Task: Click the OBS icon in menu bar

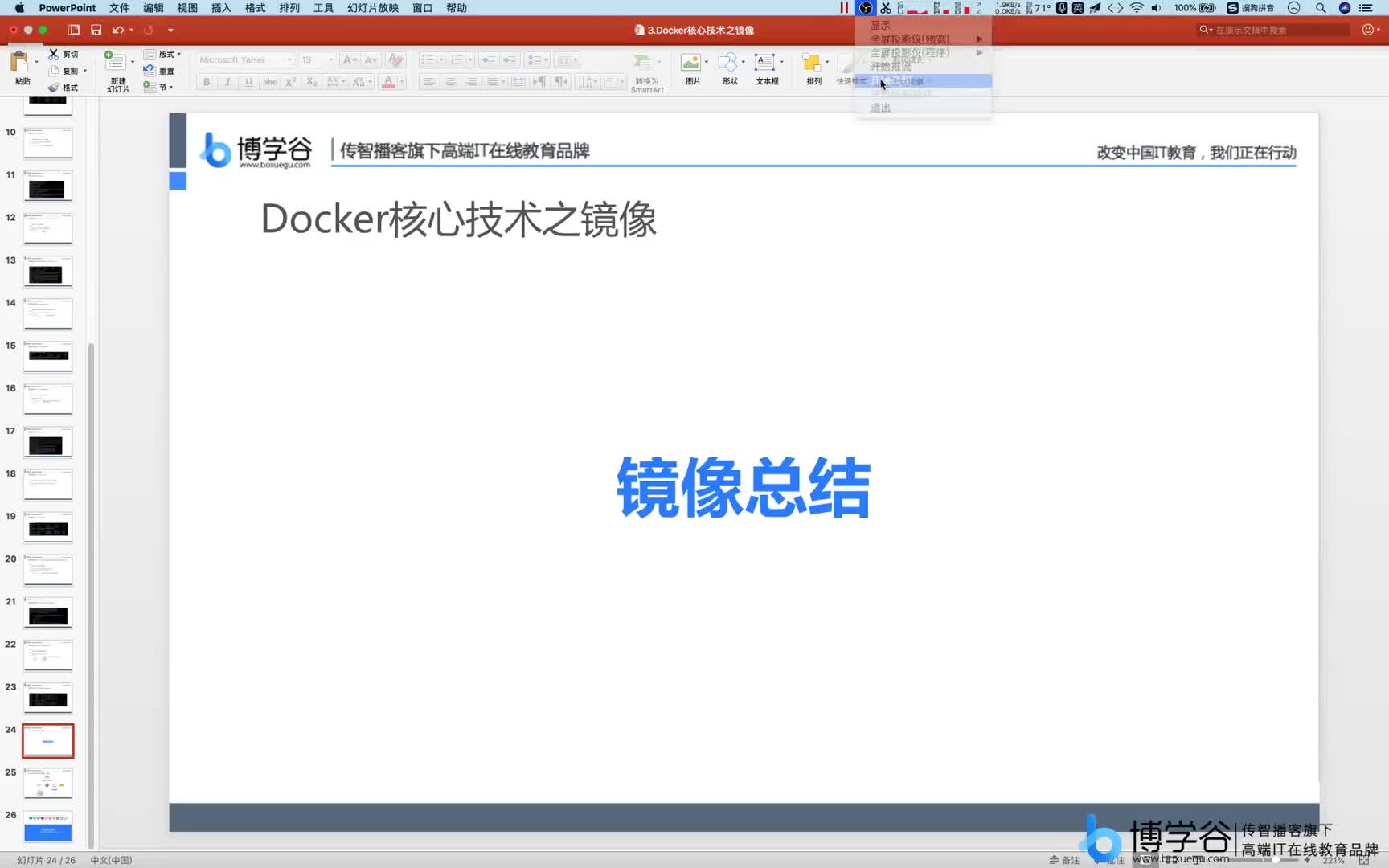Action: tap(866, 8)
